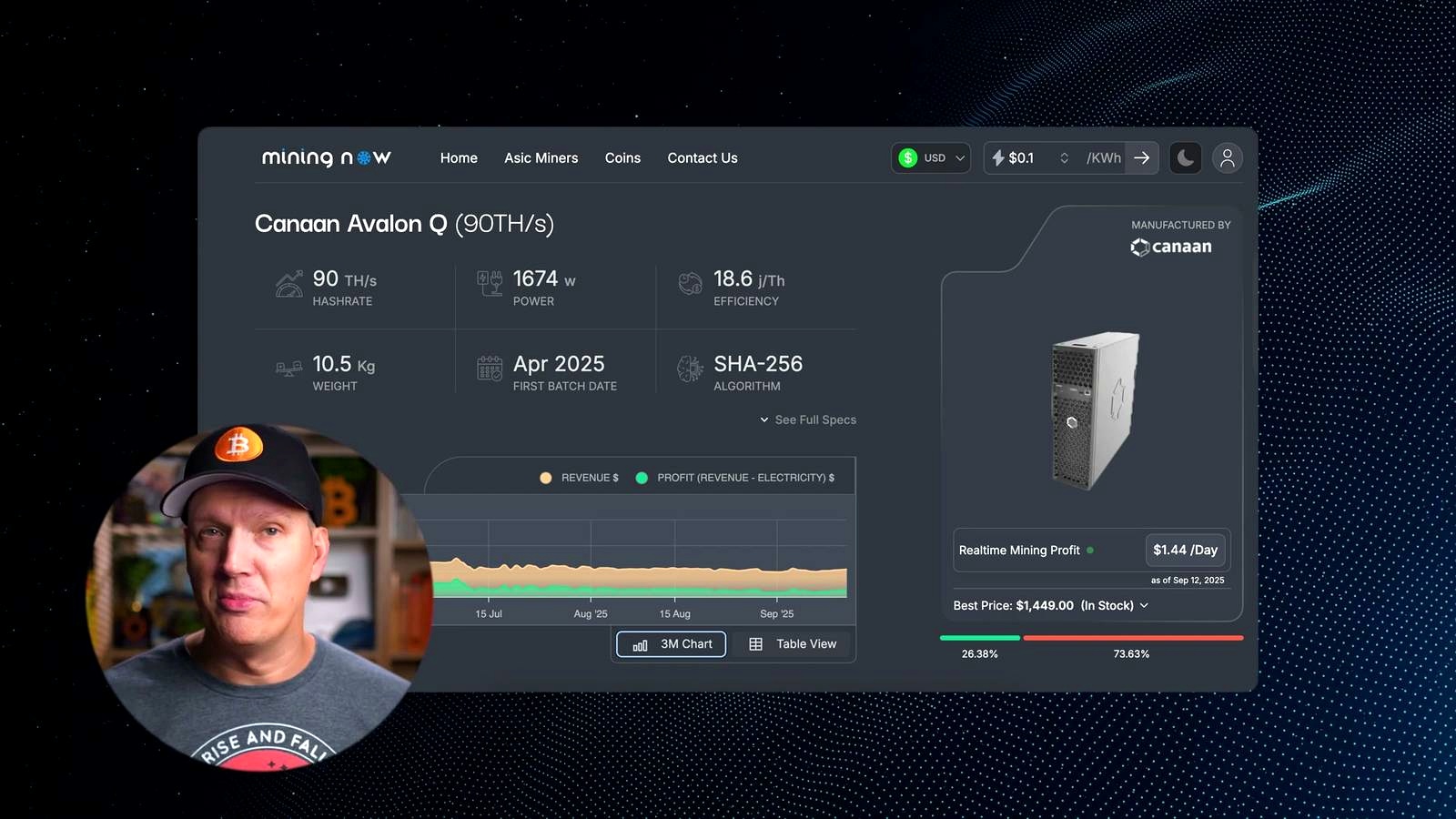Click the SHA-256 algorithm icon
Viewport: 1456px width, 819px height.
[691, 369]
